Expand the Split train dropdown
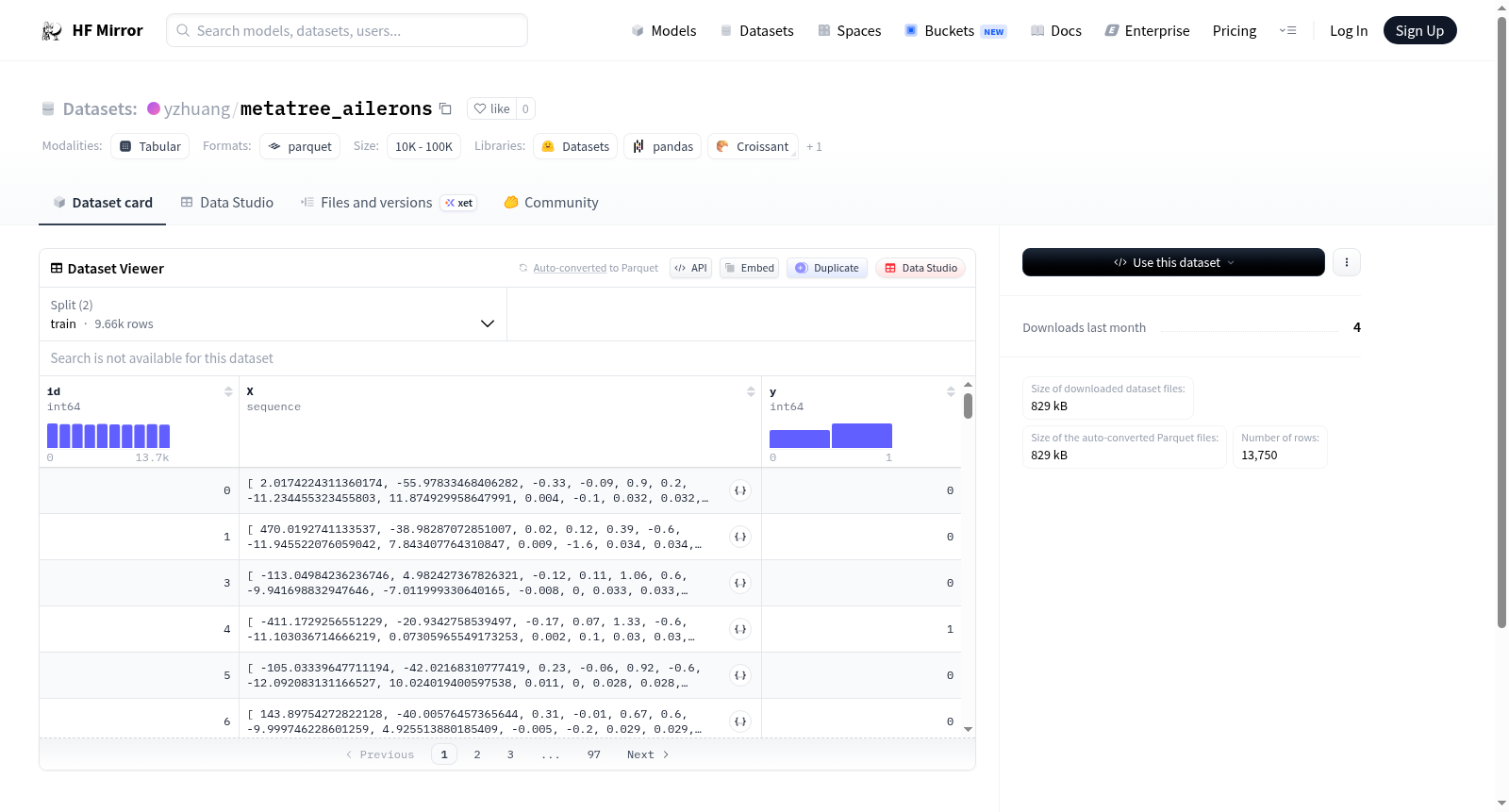Screen dimensions: 1509x812 tap(273, 314)
